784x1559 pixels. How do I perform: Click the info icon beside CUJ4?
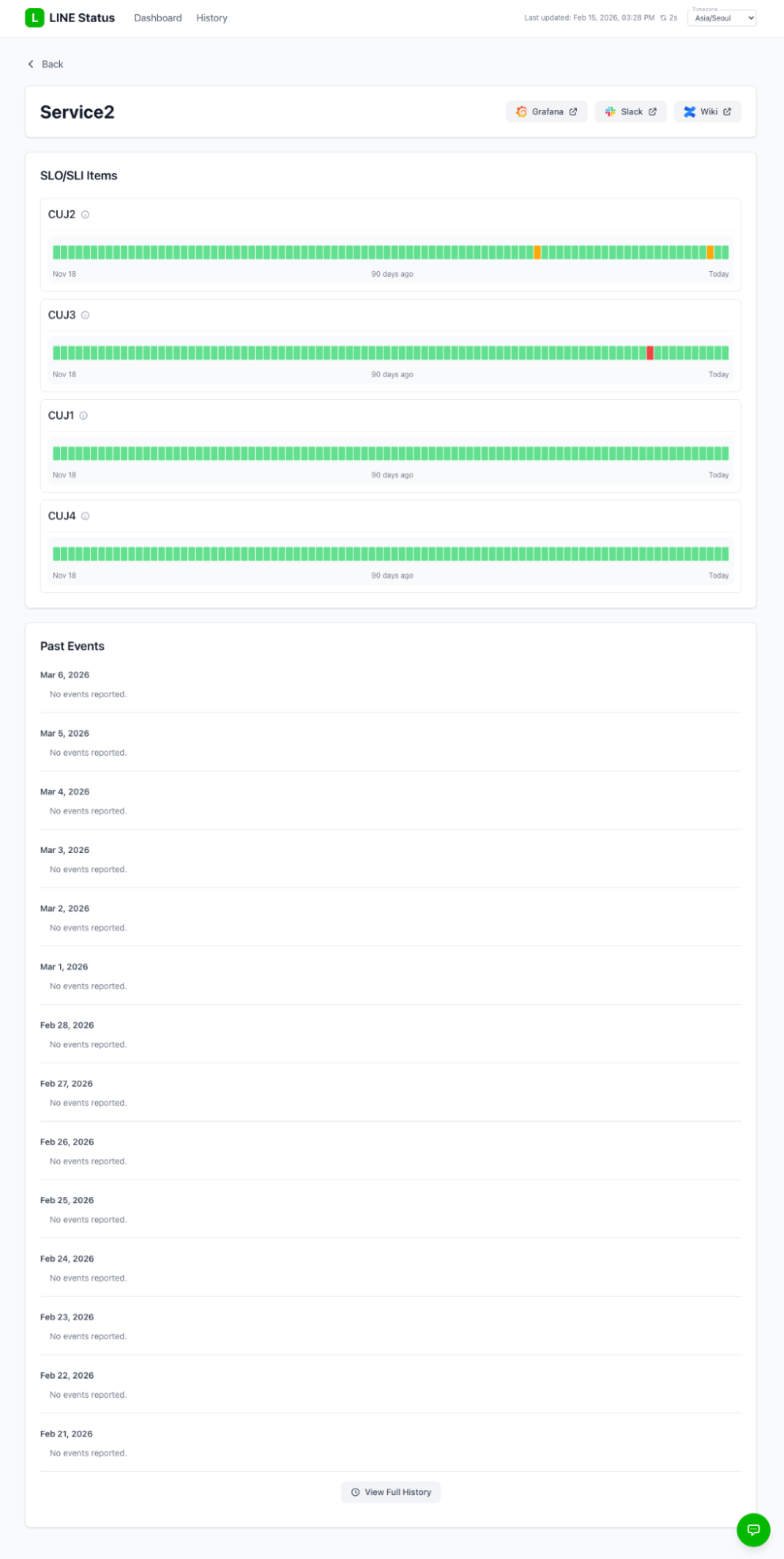coord(85,516)
